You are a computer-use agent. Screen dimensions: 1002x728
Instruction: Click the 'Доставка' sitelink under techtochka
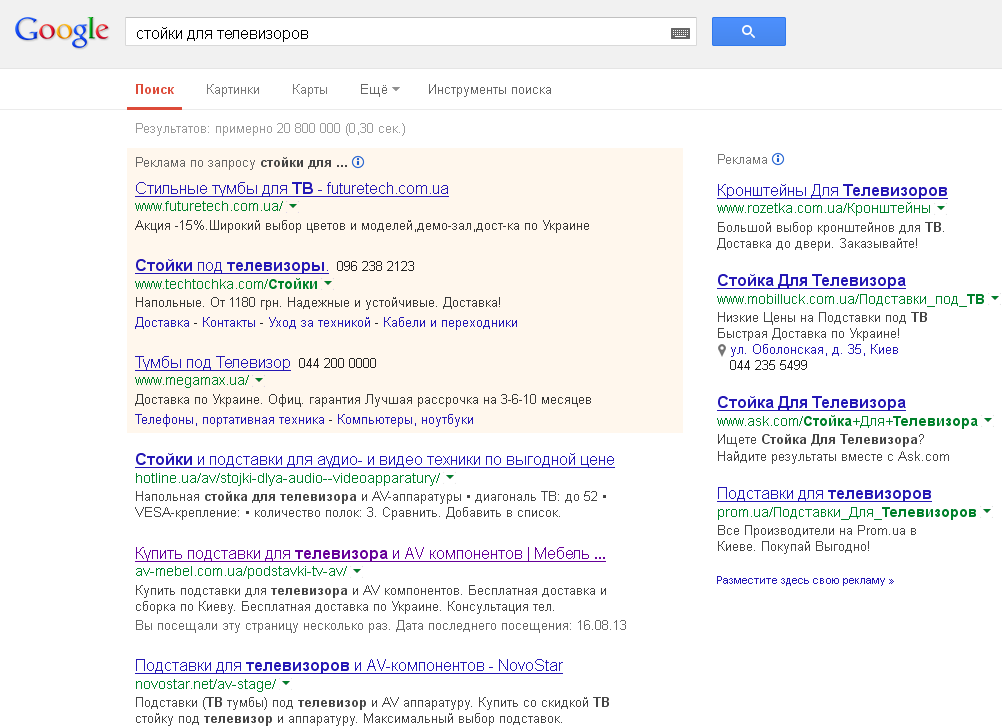click(x=162, y=323)
